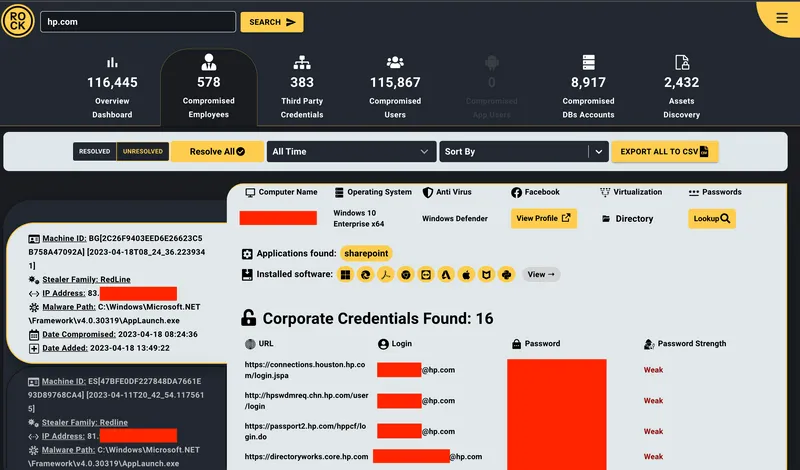
Task: Open the Third Party Credentials tab
Action: point(301,89)
